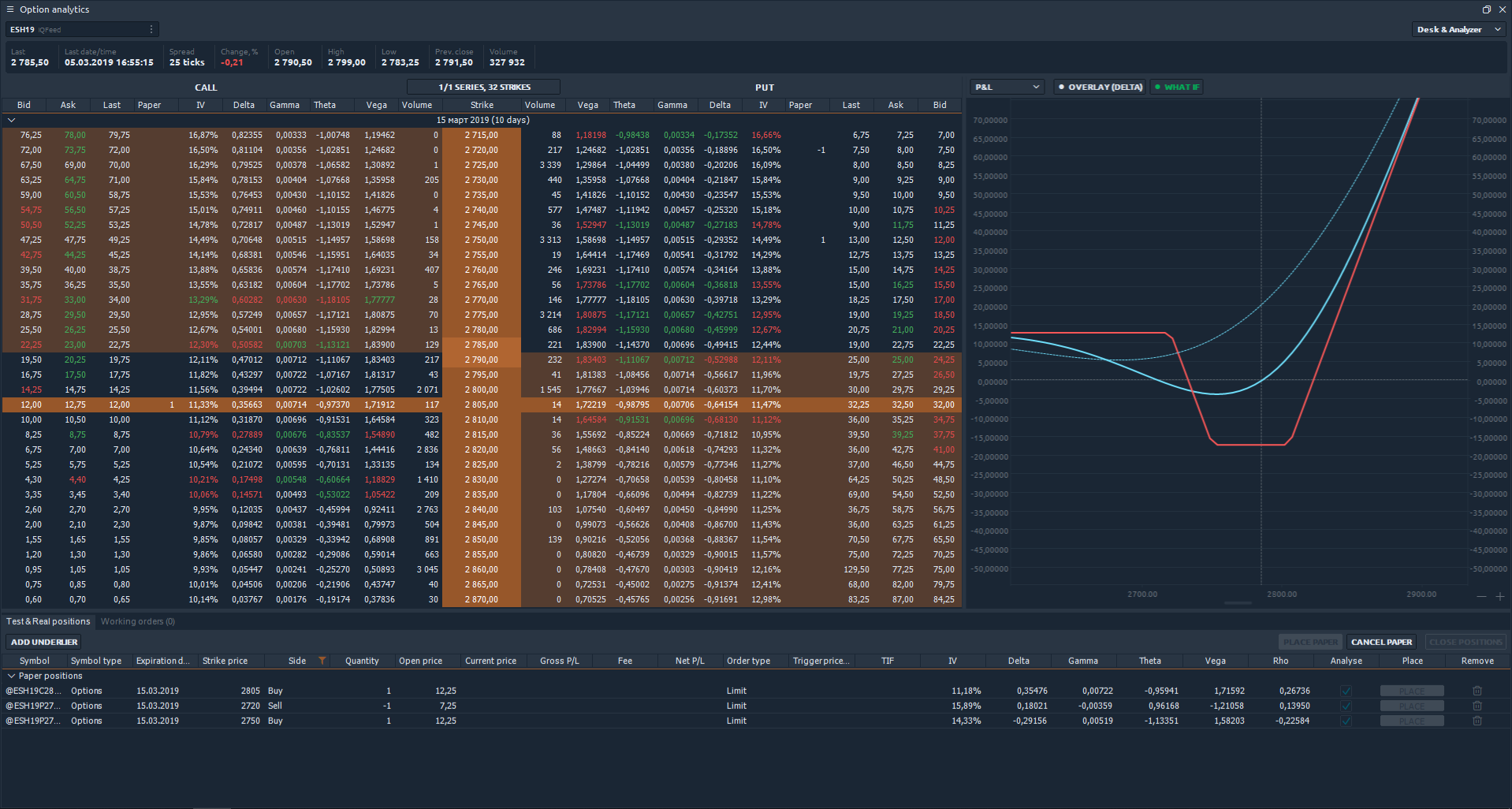This screenshot has width=1512, height=809.
Task: Delete the 2805 Buy call position
Action: (x=1477, y=691)
